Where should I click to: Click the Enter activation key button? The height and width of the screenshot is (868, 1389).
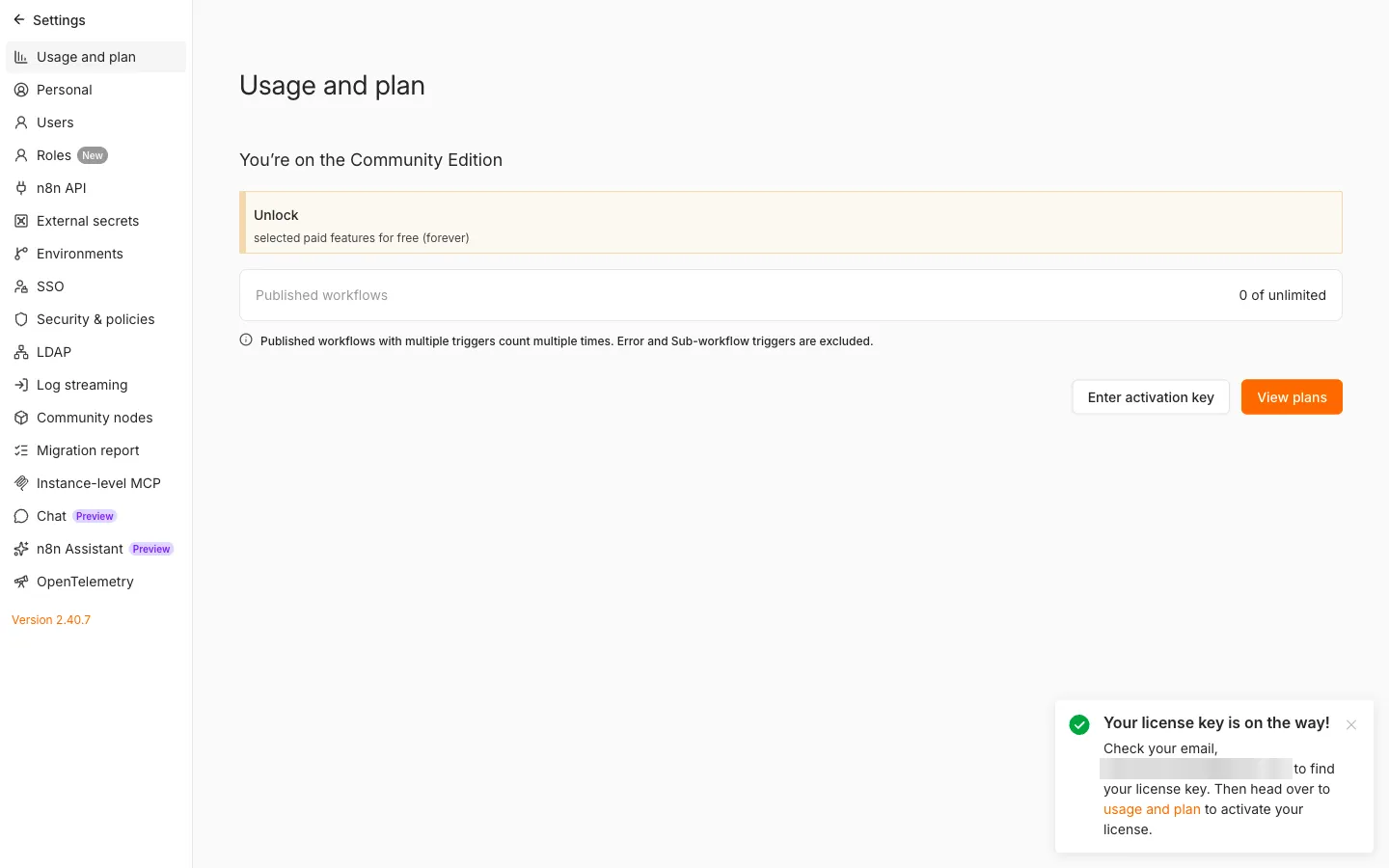1150,397
